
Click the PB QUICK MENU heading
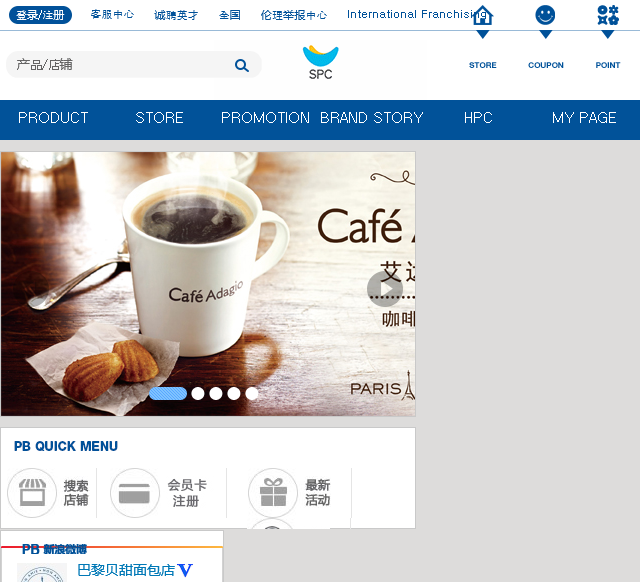pyautogui.click(x=66, y=446)
